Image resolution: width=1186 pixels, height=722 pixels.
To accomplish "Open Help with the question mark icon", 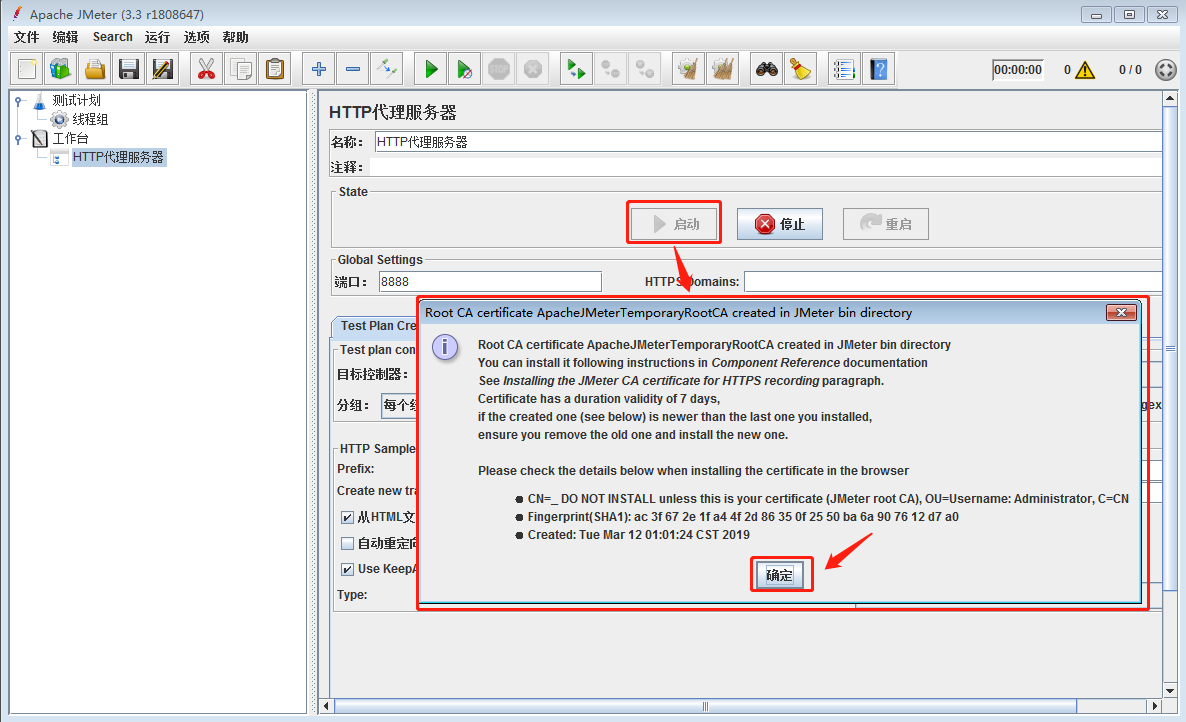I will pyautogui.click(x=878, y=70).
